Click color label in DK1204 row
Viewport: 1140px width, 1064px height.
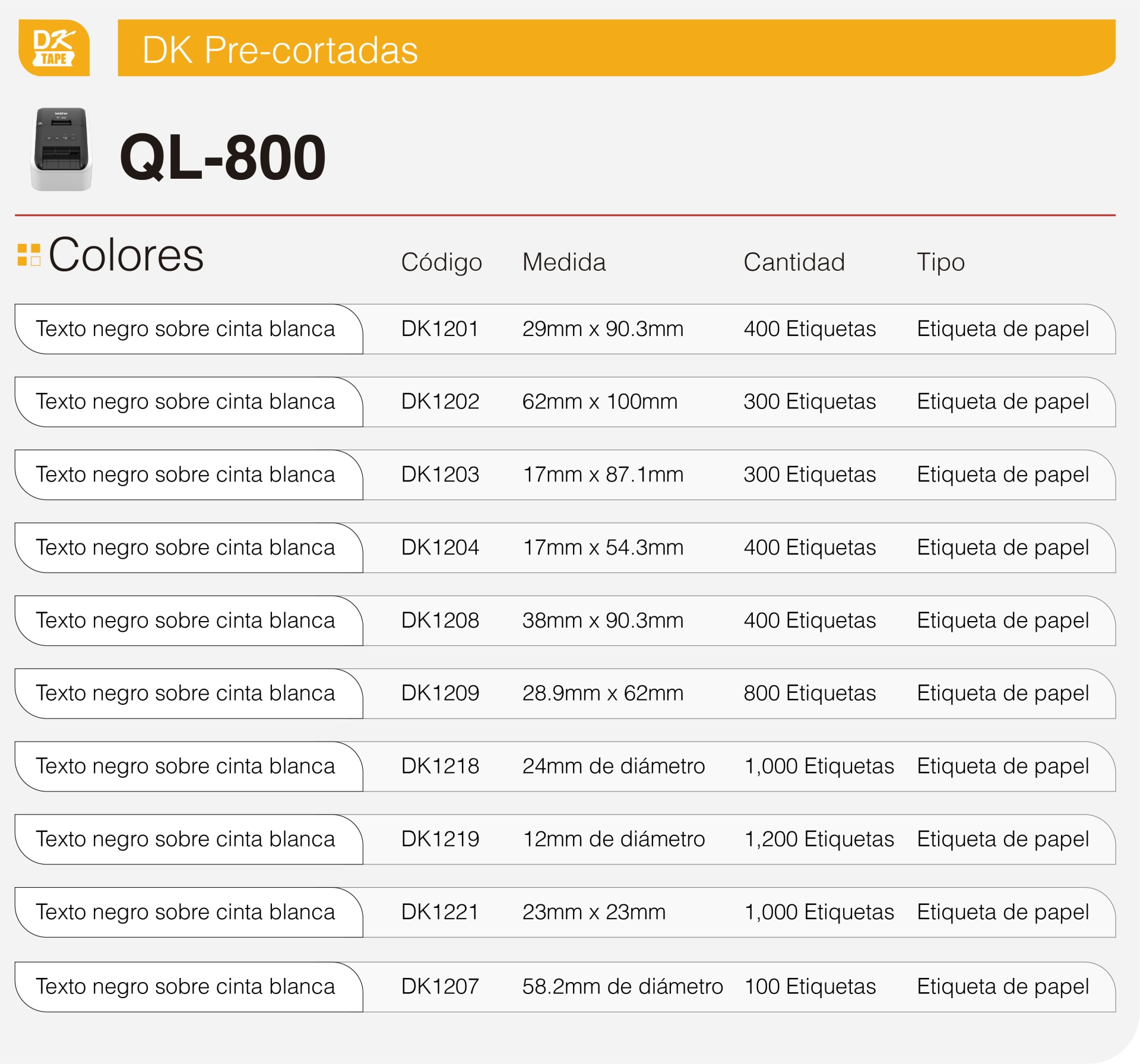[189, 549]
